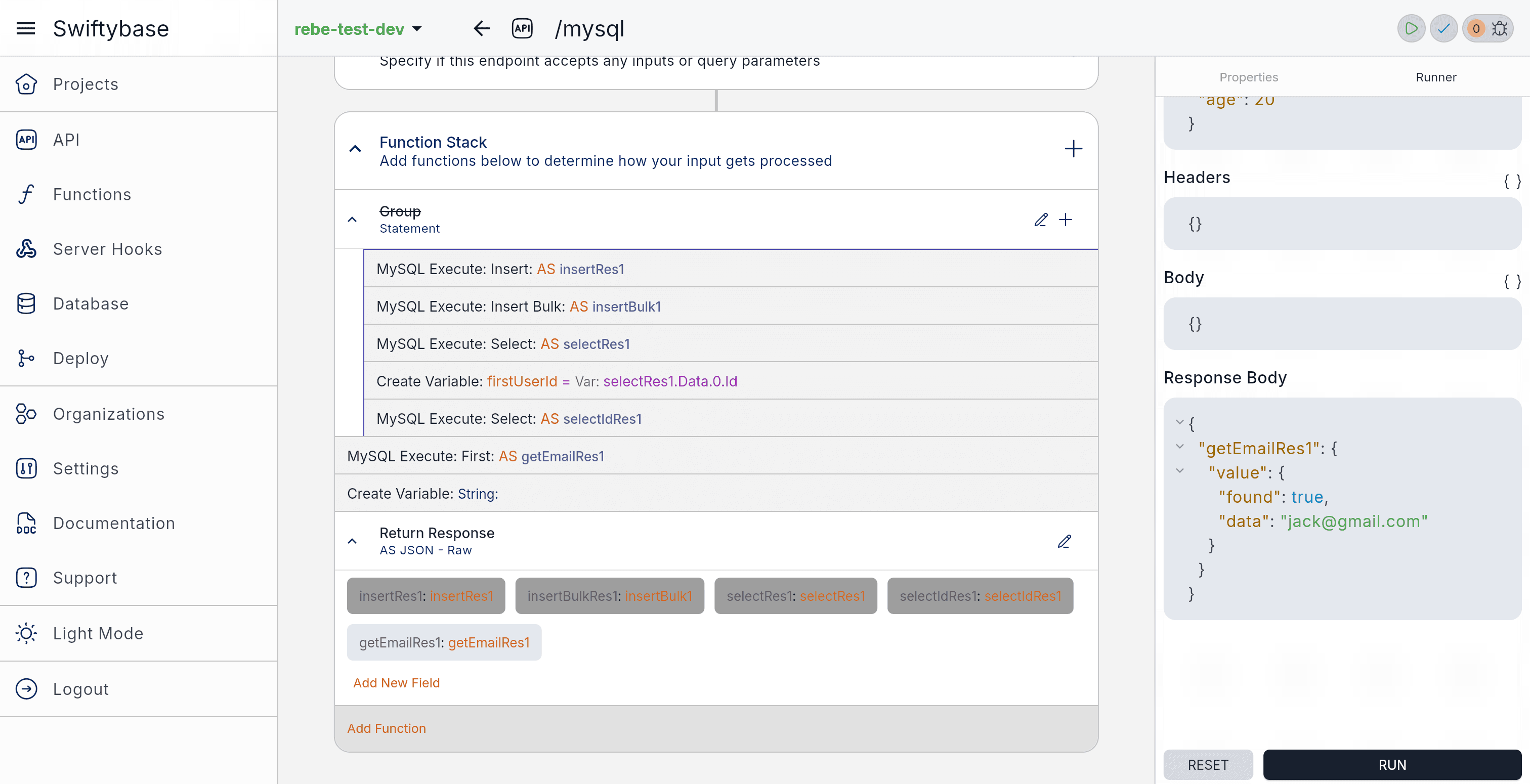
Task: Open MySQL Execute Insert insertRes1 step
Action: [731, 269]
